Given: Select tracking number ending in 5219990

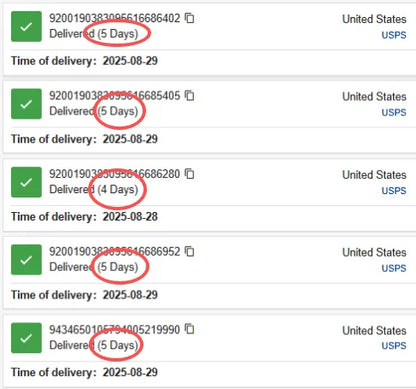Looking at the screenshot, I should pyautogui.click(x=115, y=330).
